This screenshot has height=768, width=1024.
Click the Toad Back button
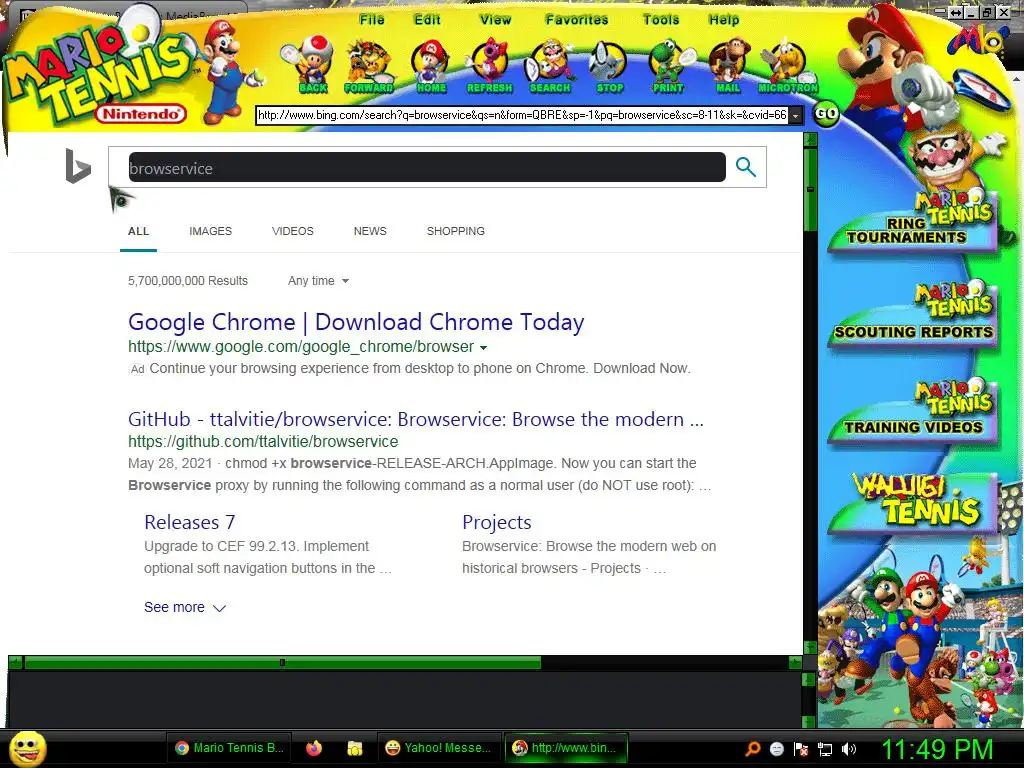(310, 65)
